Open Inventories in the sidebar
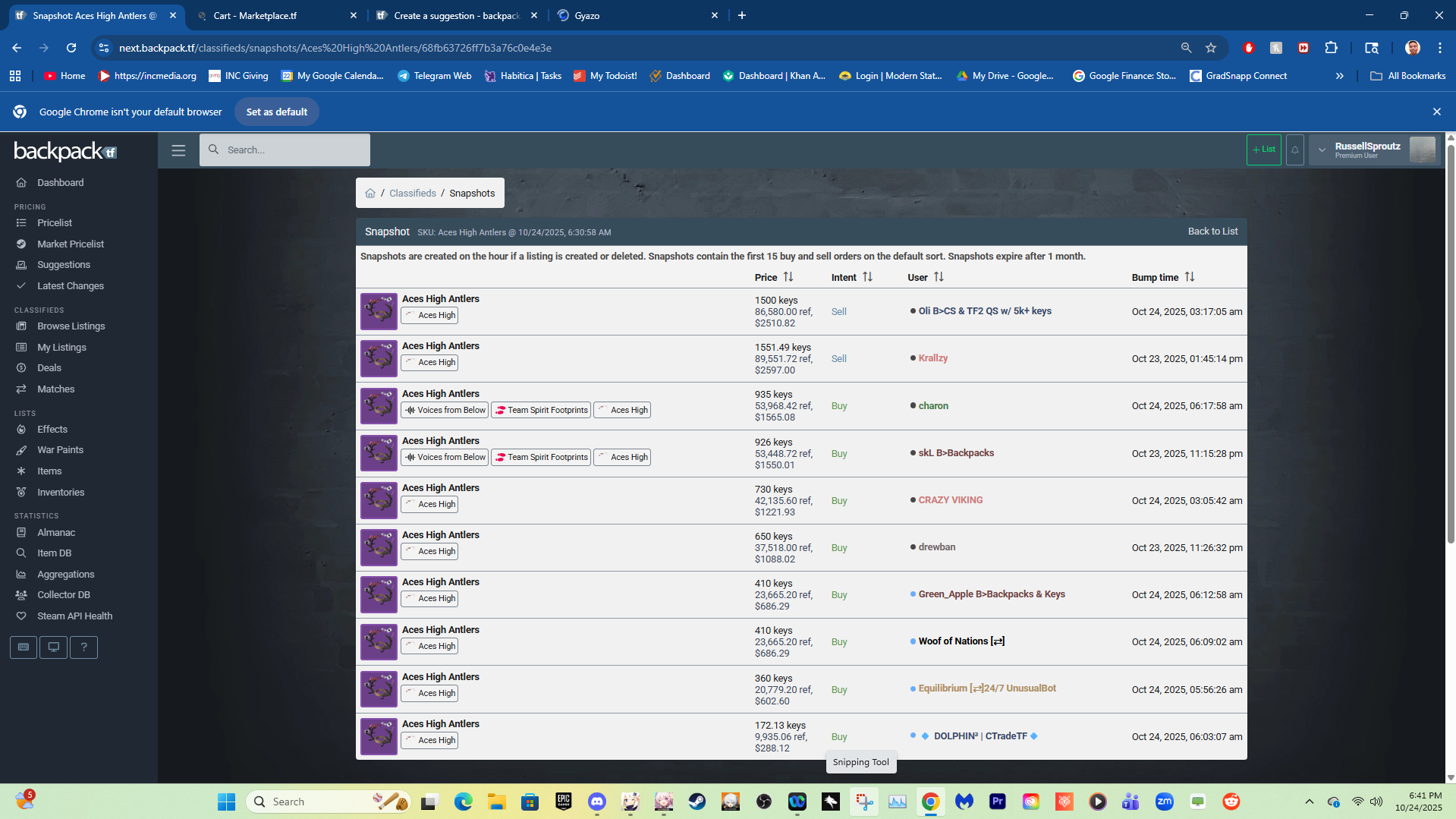 [x=61, y=493]
